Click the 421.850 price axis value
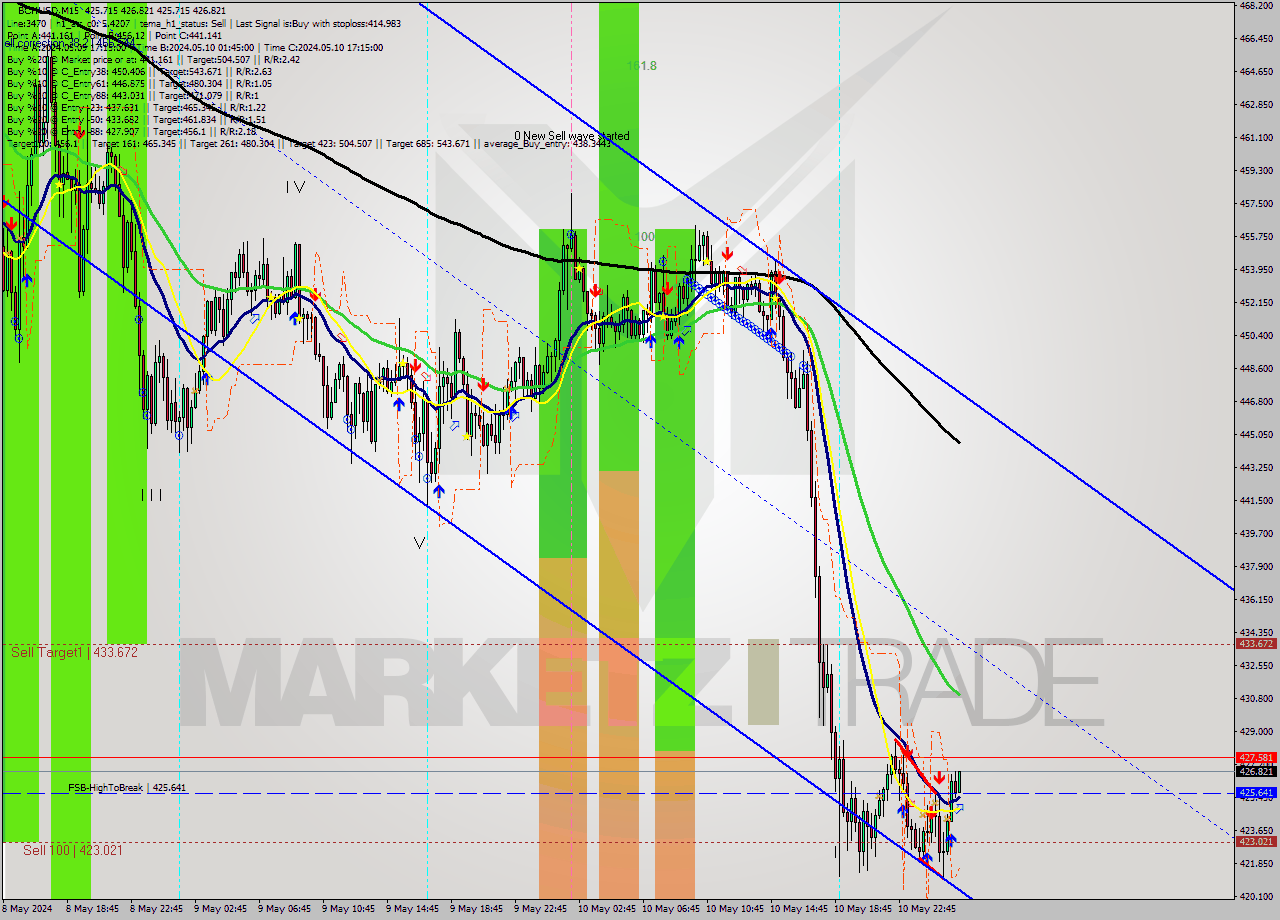 click(x=1255, y=863)
